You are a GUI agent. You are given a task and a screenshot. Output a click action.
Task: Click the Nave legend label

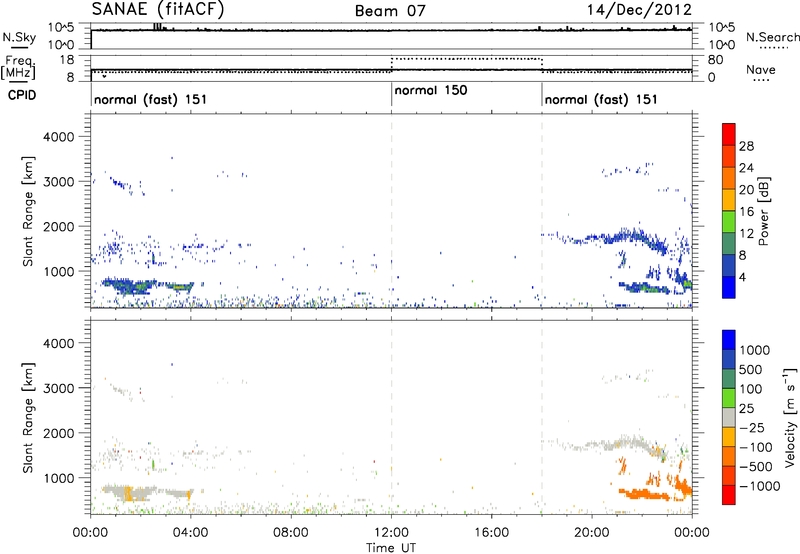pyautogui.click(x=761, y=70)
